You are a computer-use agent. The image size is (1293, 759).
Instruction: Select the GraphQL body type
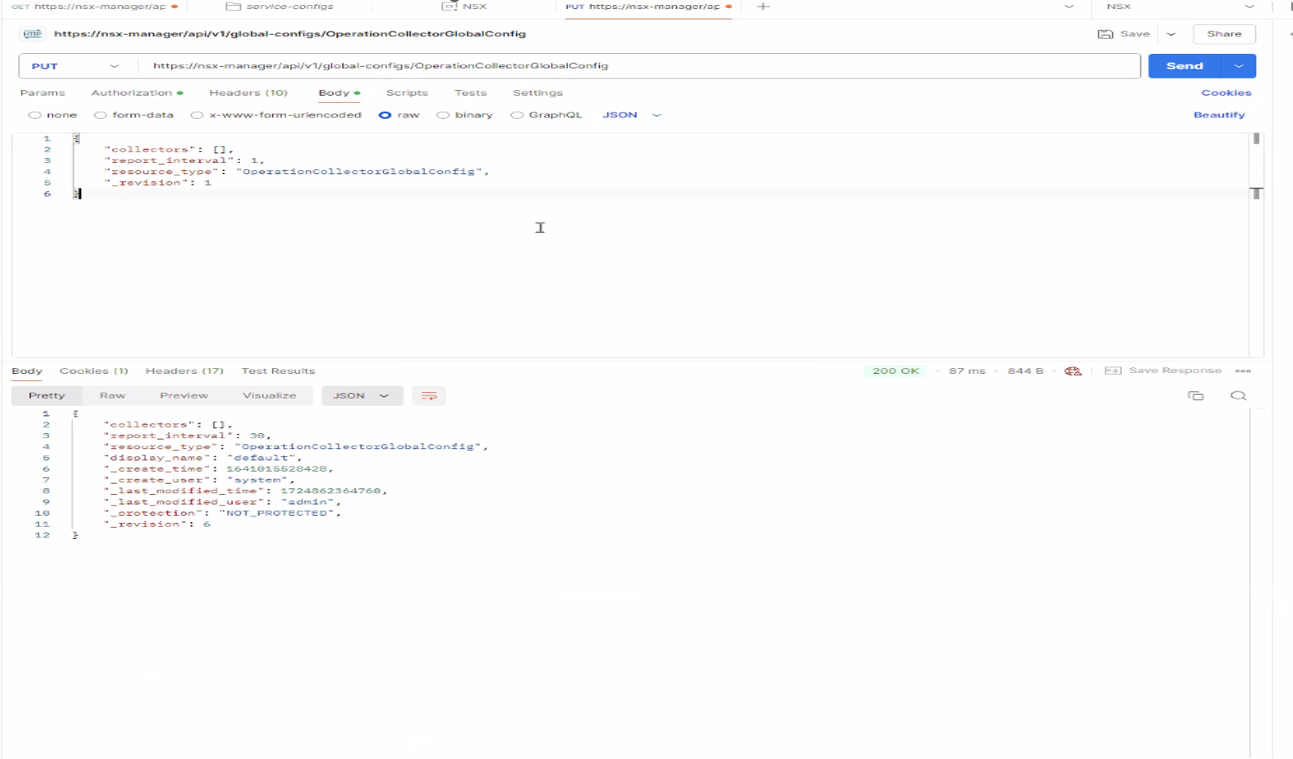(x=517, y=115)
